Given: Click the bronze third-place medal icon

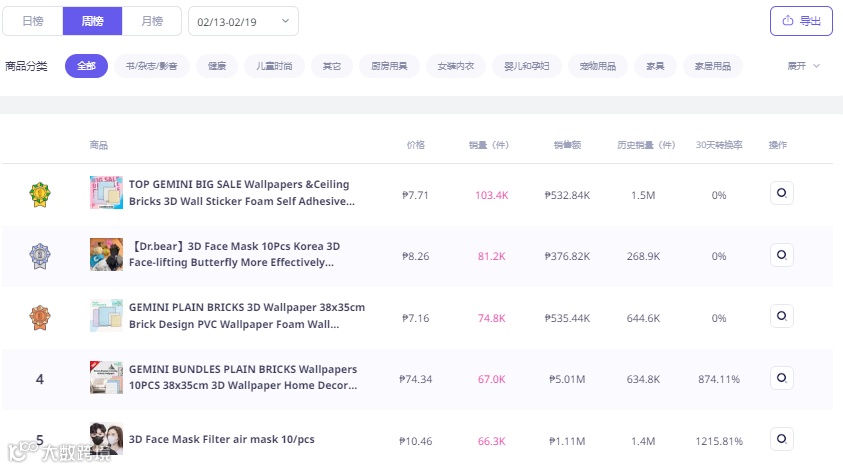Looking at the screenshot, I should tap(39, 318).
